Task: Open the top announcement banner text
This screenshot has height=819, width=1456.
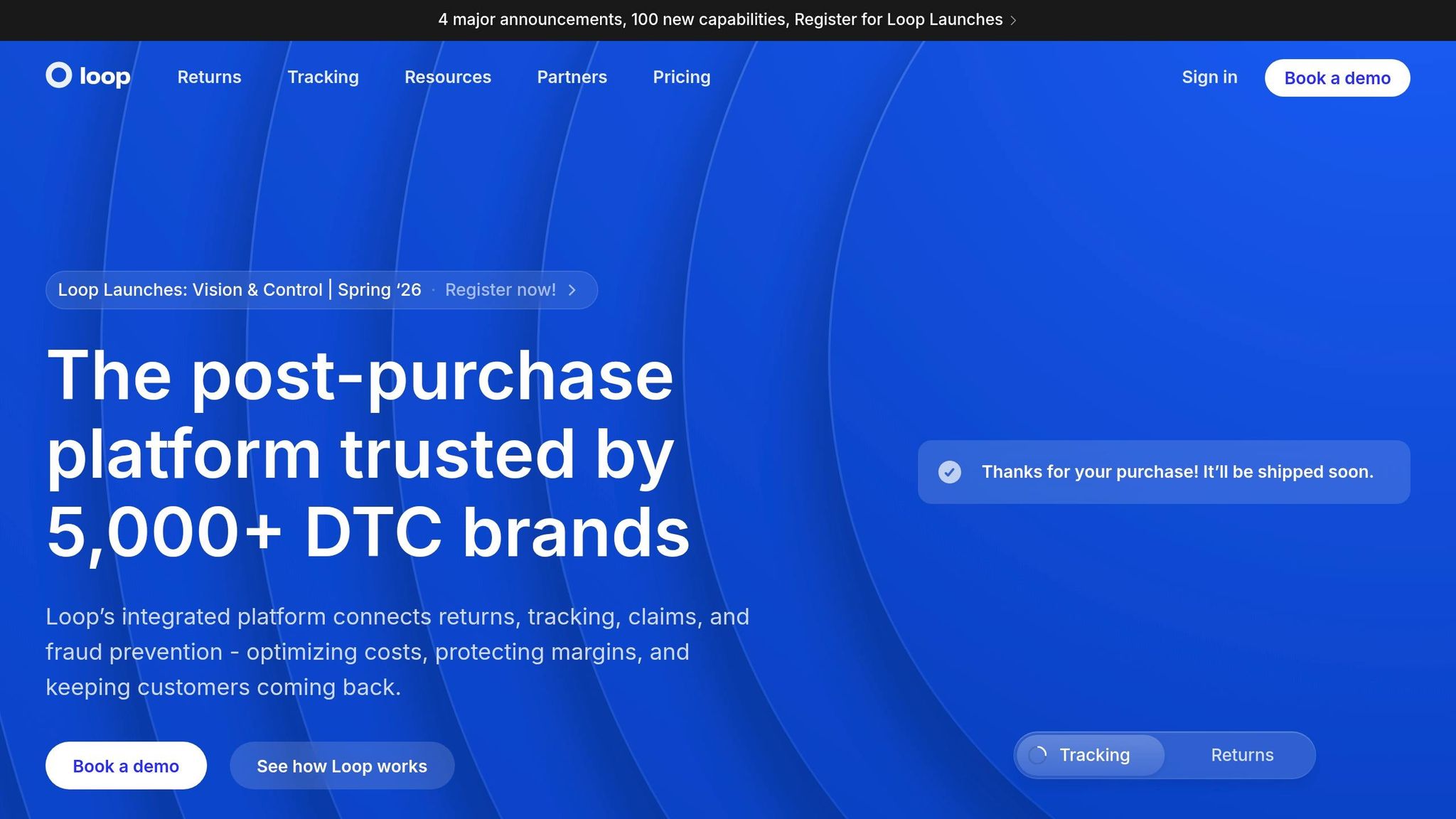Action: [719, 20]
